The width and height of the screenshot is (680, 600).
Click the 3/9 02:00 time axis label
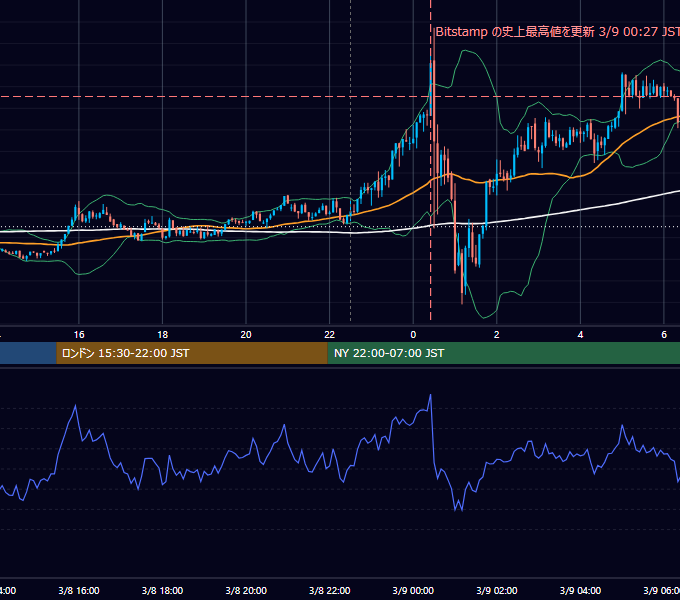497,590
